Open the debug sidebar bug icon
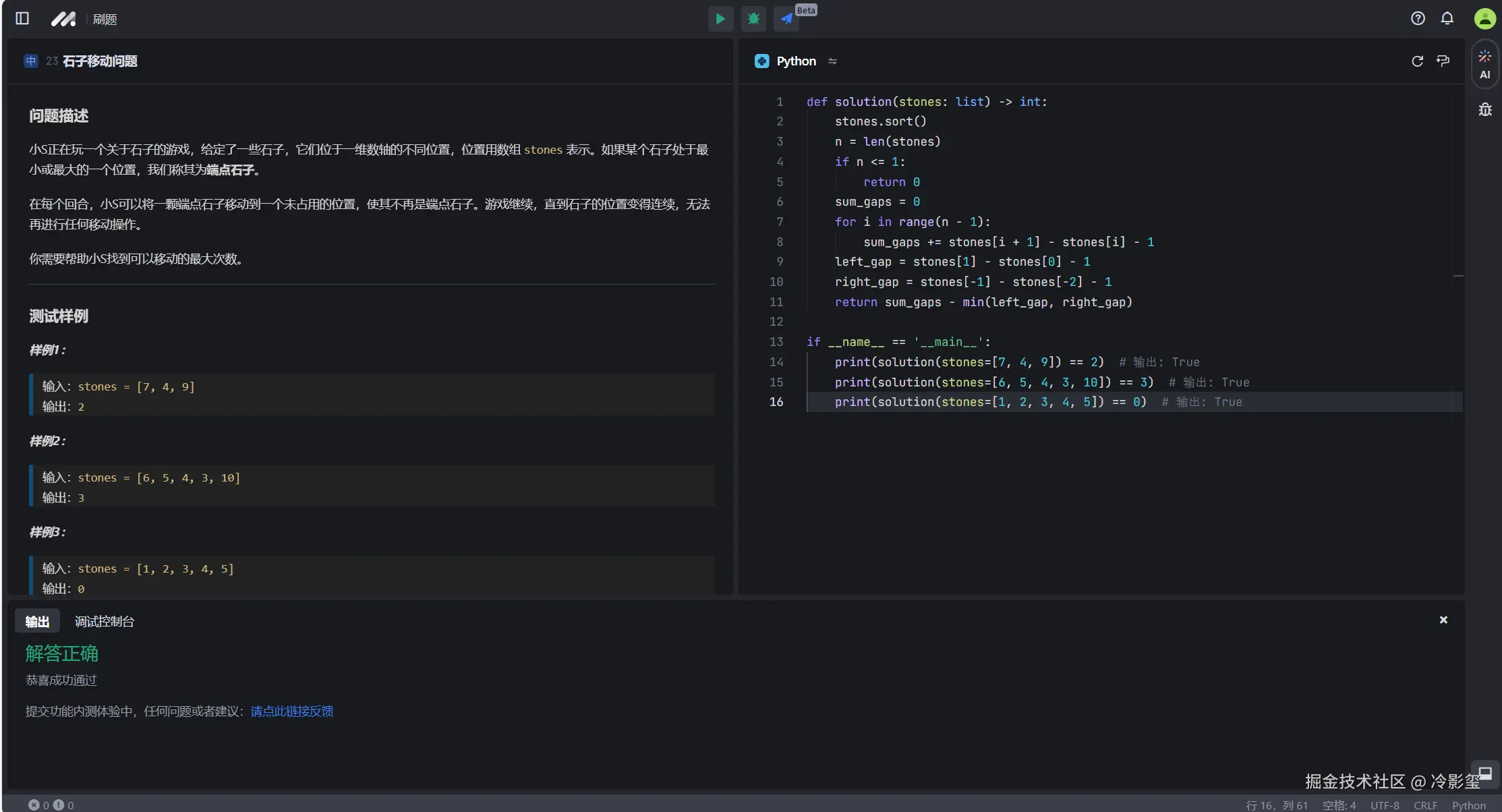Screen dimensions: 1502x812 click(x=1484, y=109)
